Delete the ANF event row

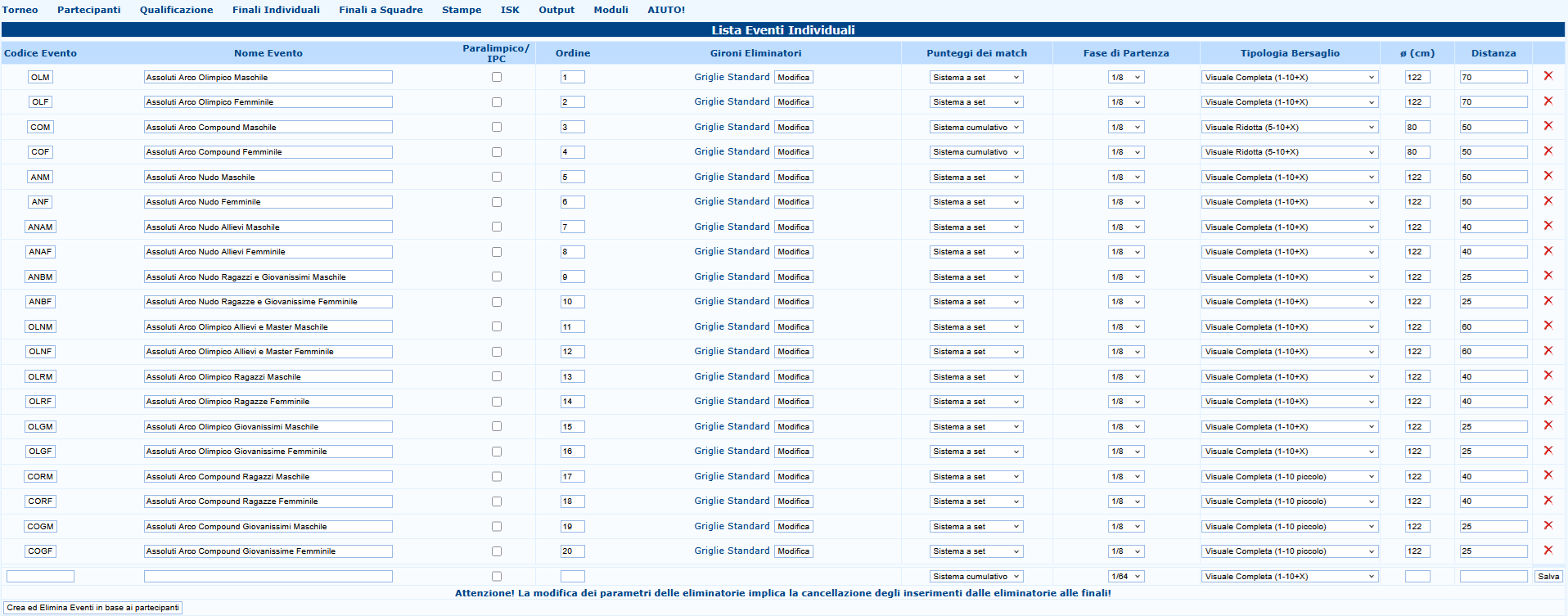click(x=1548, y=201)
